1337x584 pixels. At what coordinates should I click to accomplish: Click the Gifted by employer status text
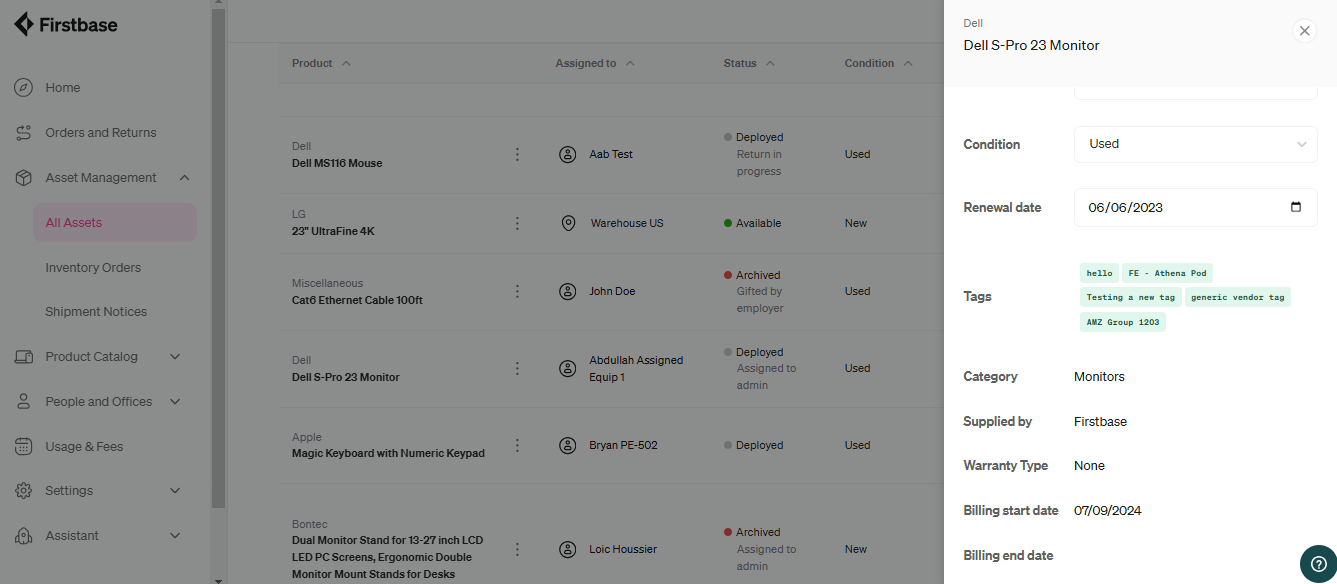click(x=760, y=300)
